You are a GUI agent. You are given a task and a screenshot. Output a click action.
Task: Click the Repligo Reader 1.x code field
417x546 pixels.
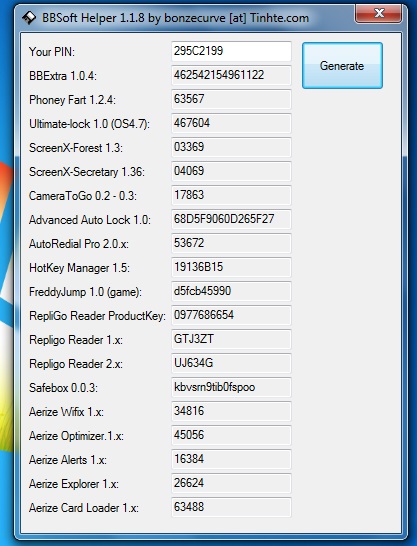click(231, 340)
